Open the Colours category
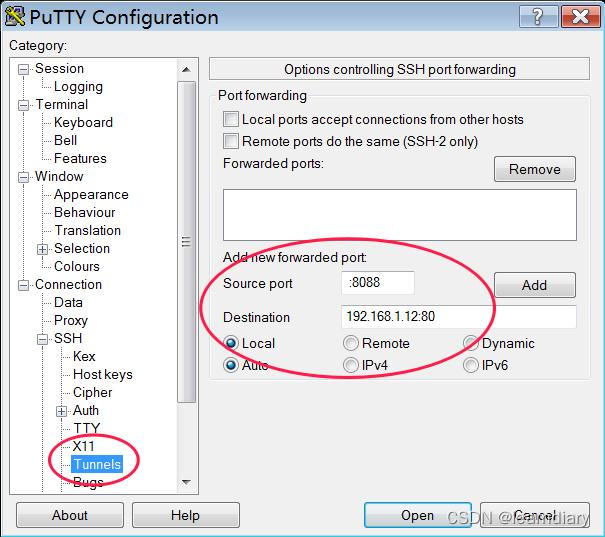This screenshot has width=605, height=537. (x=77, y=266)
